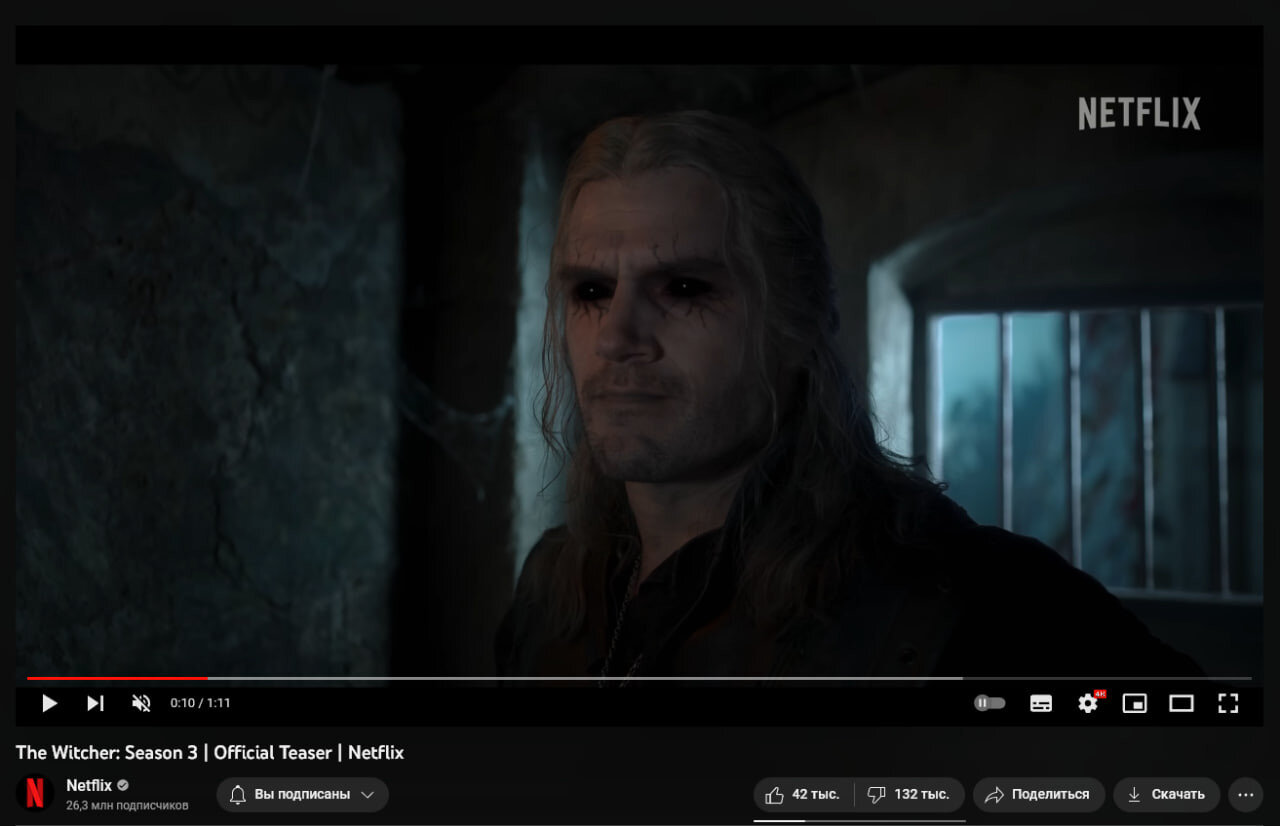This screenshot has height=826, width=1280.
Task: Open player settings gear
Action: click(x=1088, y=703)
